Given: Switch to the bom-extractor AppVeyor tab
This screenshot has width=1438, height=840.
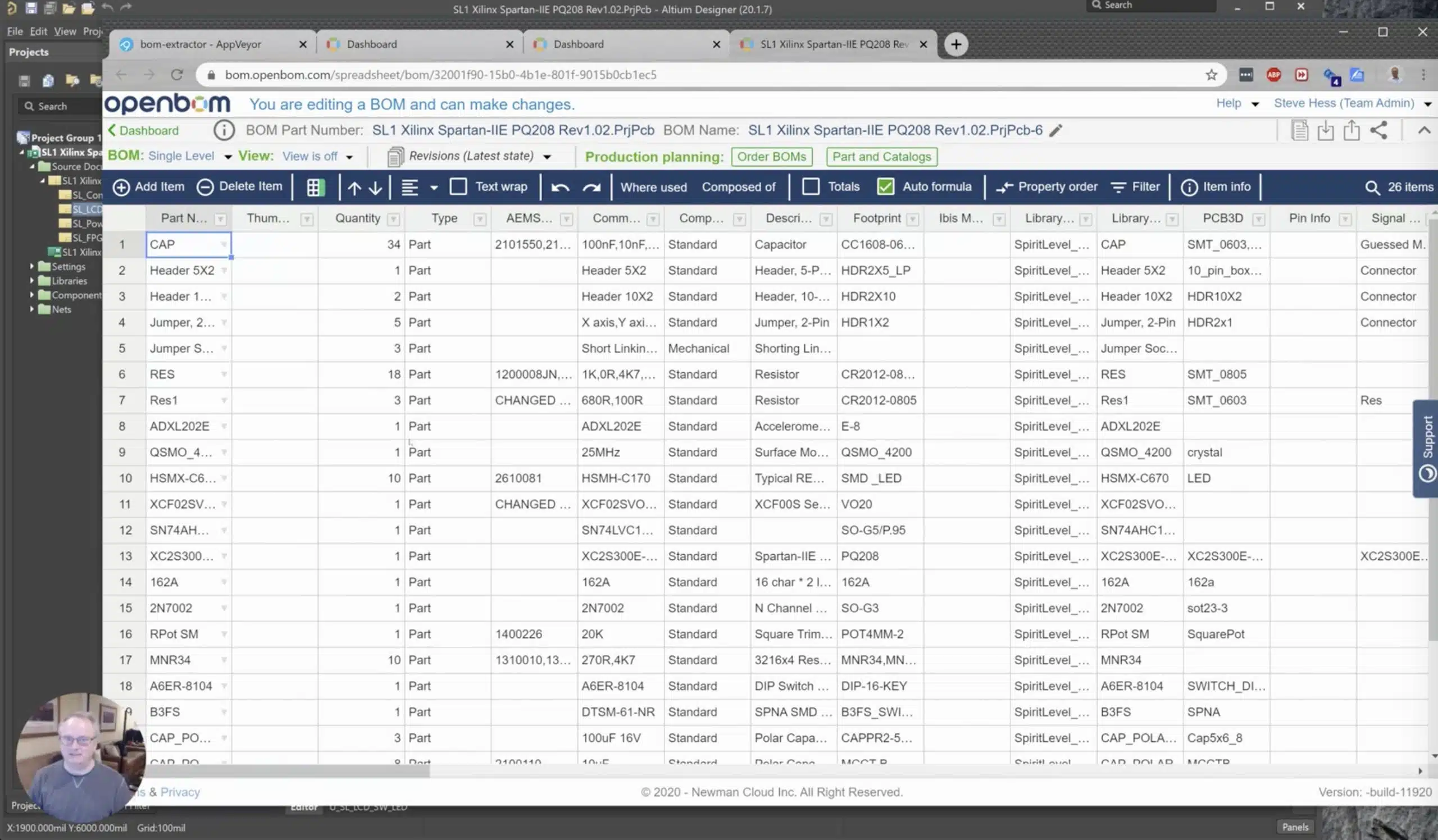Looking at the screenshot, I should [212, 44].
